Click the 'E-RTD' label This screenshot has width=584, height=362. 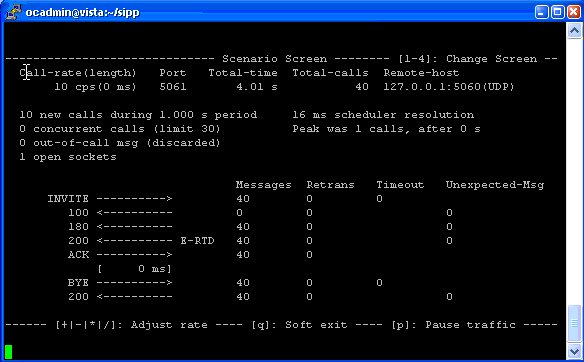pos(197,241)
